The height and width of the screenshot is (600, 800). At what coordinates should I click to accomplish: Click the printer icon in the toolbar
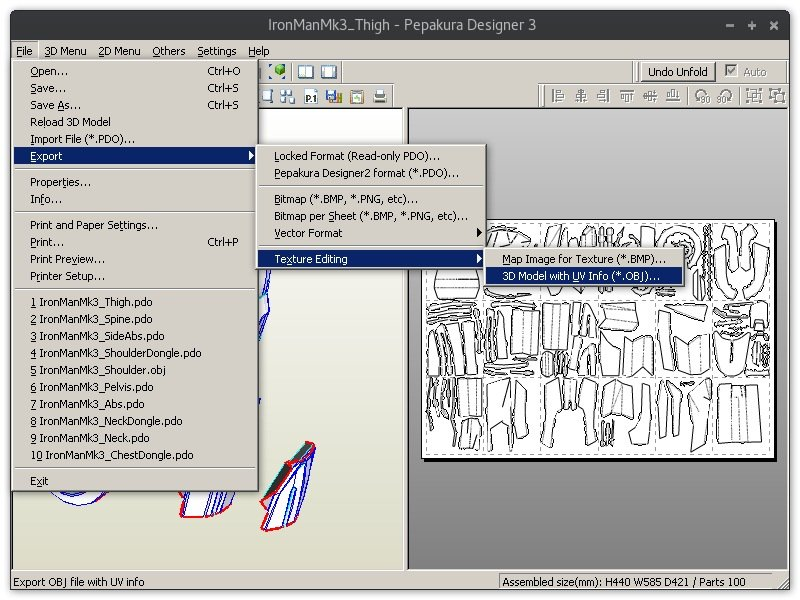[380, 96]
